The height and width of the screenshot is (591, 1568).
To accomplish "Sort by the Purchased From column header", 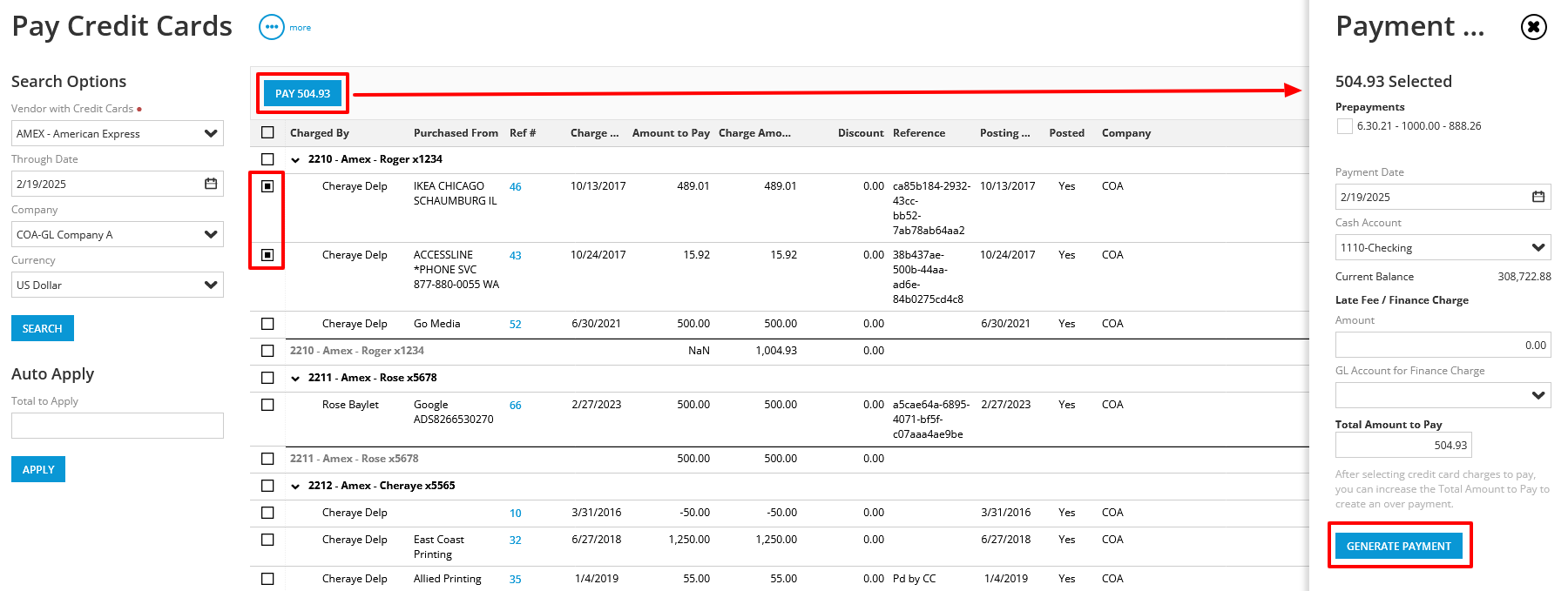I will tap(456, 133).
